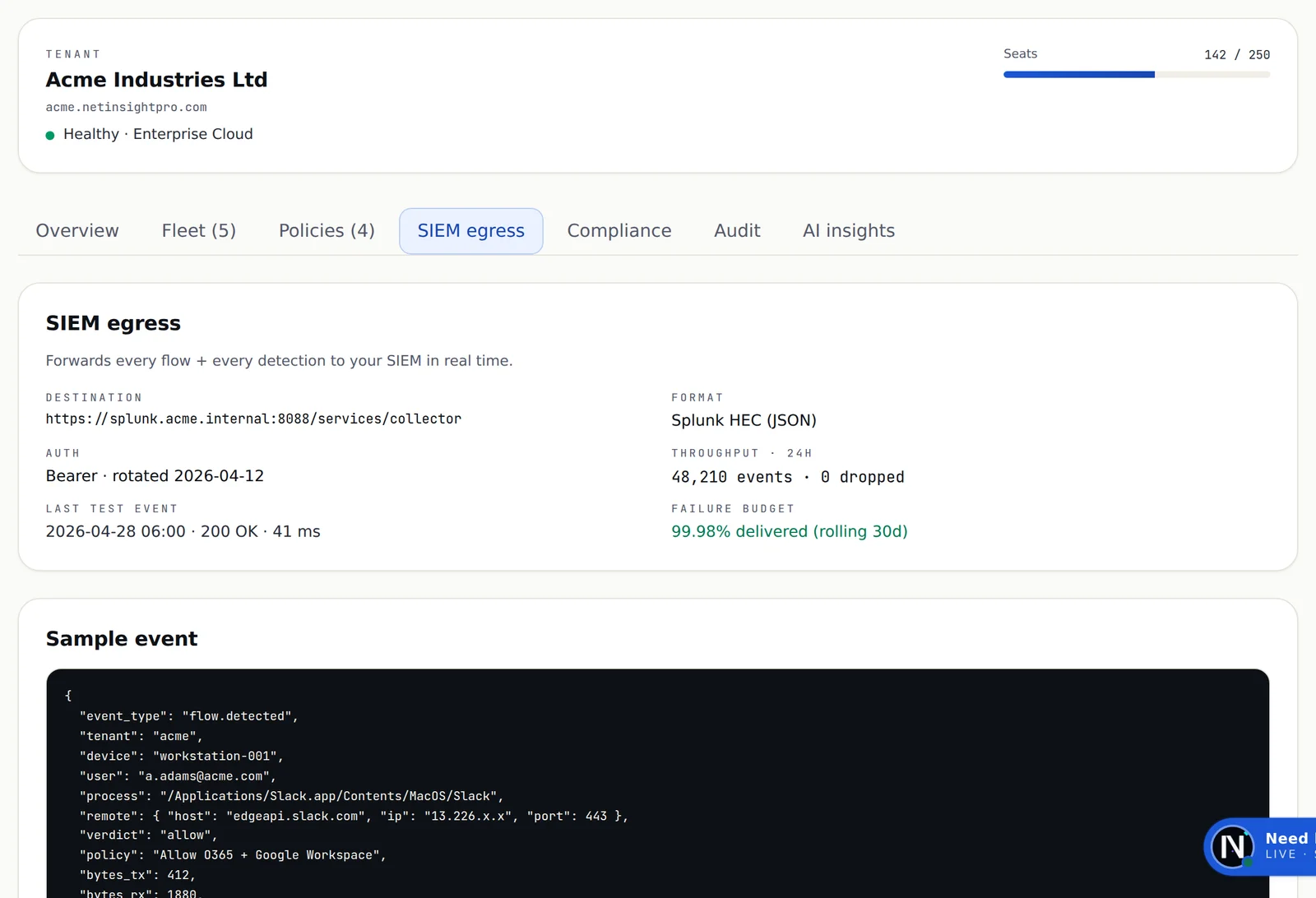The width and height of the screenshot is (1316, 898).
Task: Open the Policies (4) tab
Action: click(327, 231)
